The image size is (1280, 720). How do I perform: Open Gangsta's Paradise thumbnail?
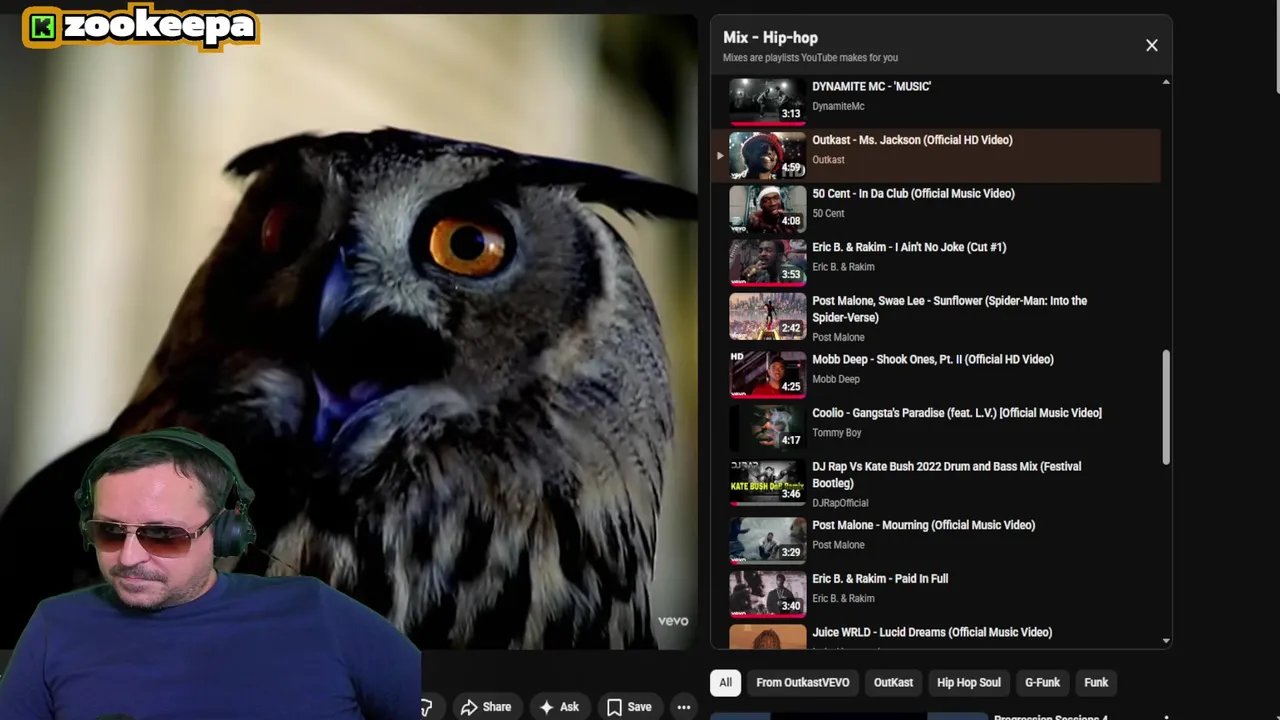(767, 428)
